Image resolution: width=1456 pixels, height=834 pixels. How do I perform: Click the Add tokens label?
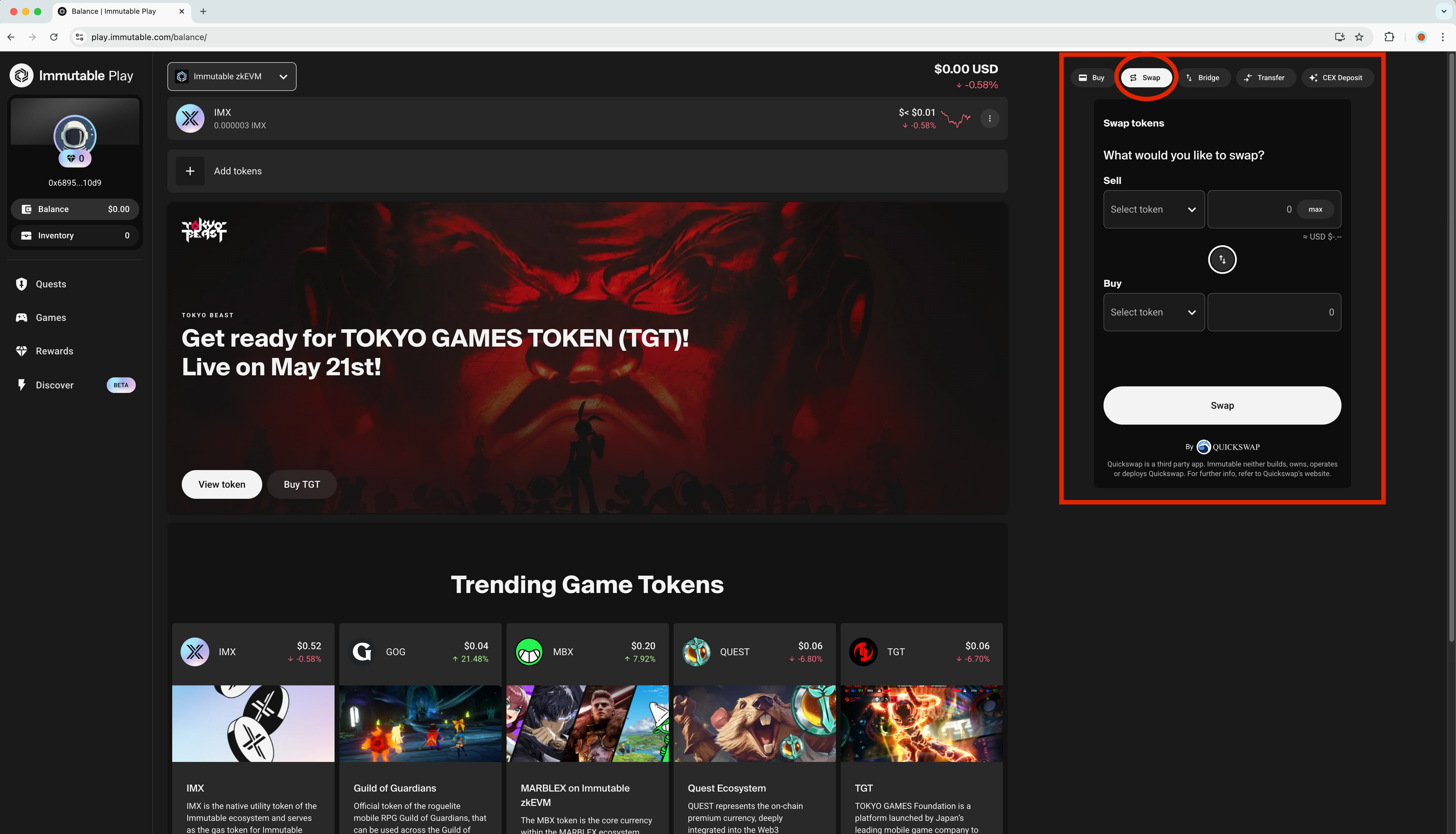coord(238,171)
